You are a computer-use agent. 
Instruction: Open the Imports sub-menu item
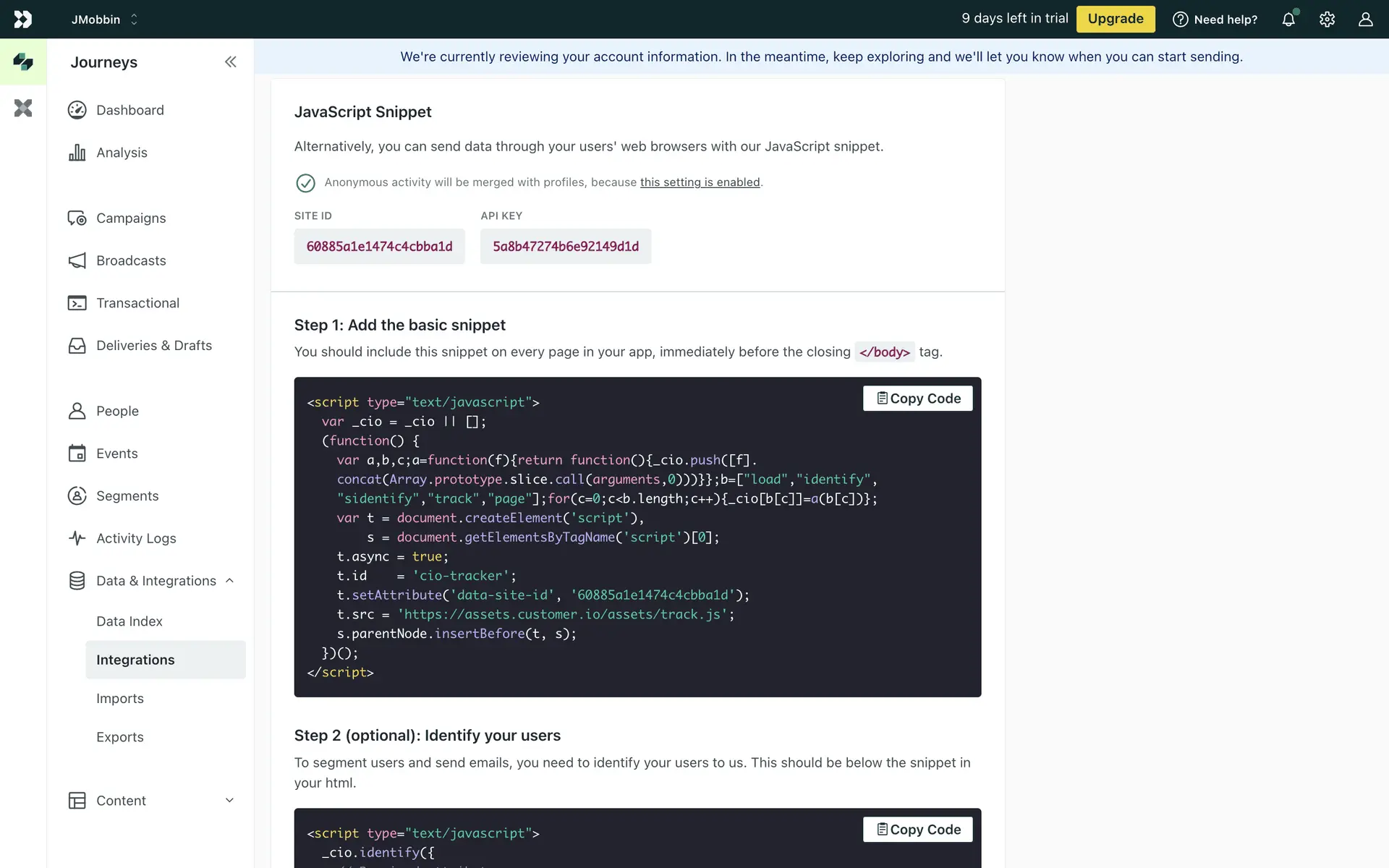(x=120, y=699)
